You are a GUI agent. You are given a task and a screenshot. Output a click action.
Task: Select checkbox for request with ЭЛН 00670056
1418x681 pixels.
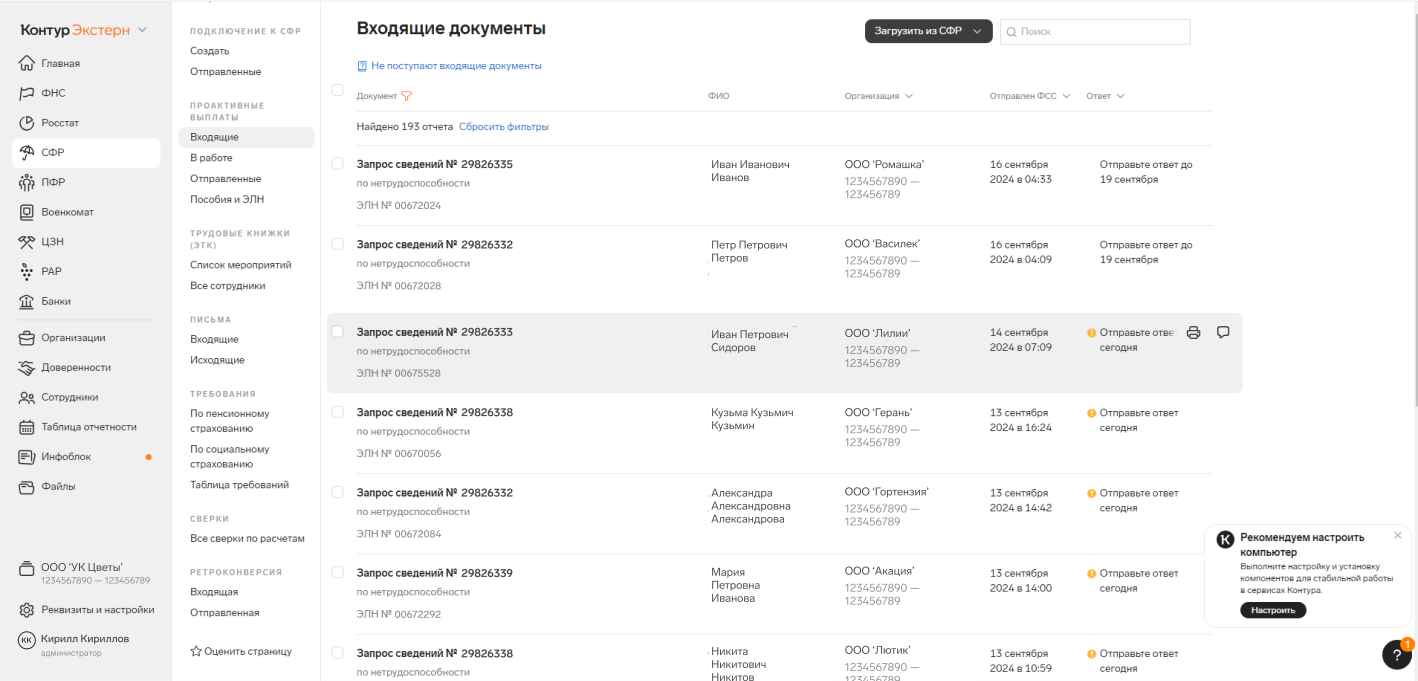tap(337, 412)
